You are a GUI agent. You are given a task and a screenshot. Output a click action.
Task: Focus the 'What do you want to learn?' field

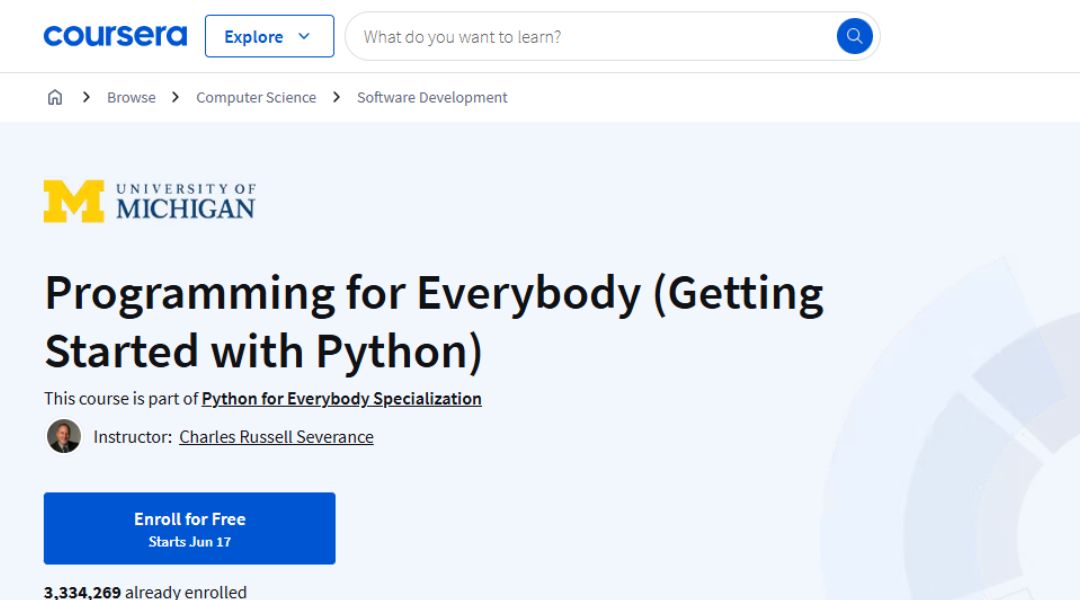pyautogui.click(x=590, y=37)
